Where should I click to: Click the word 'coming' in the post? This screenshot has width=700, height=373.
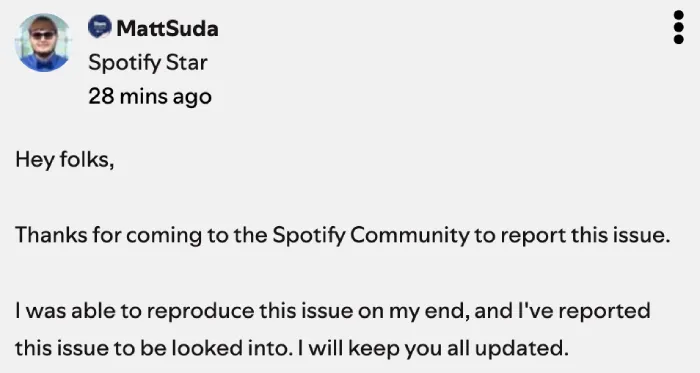(x=164, y=236)
